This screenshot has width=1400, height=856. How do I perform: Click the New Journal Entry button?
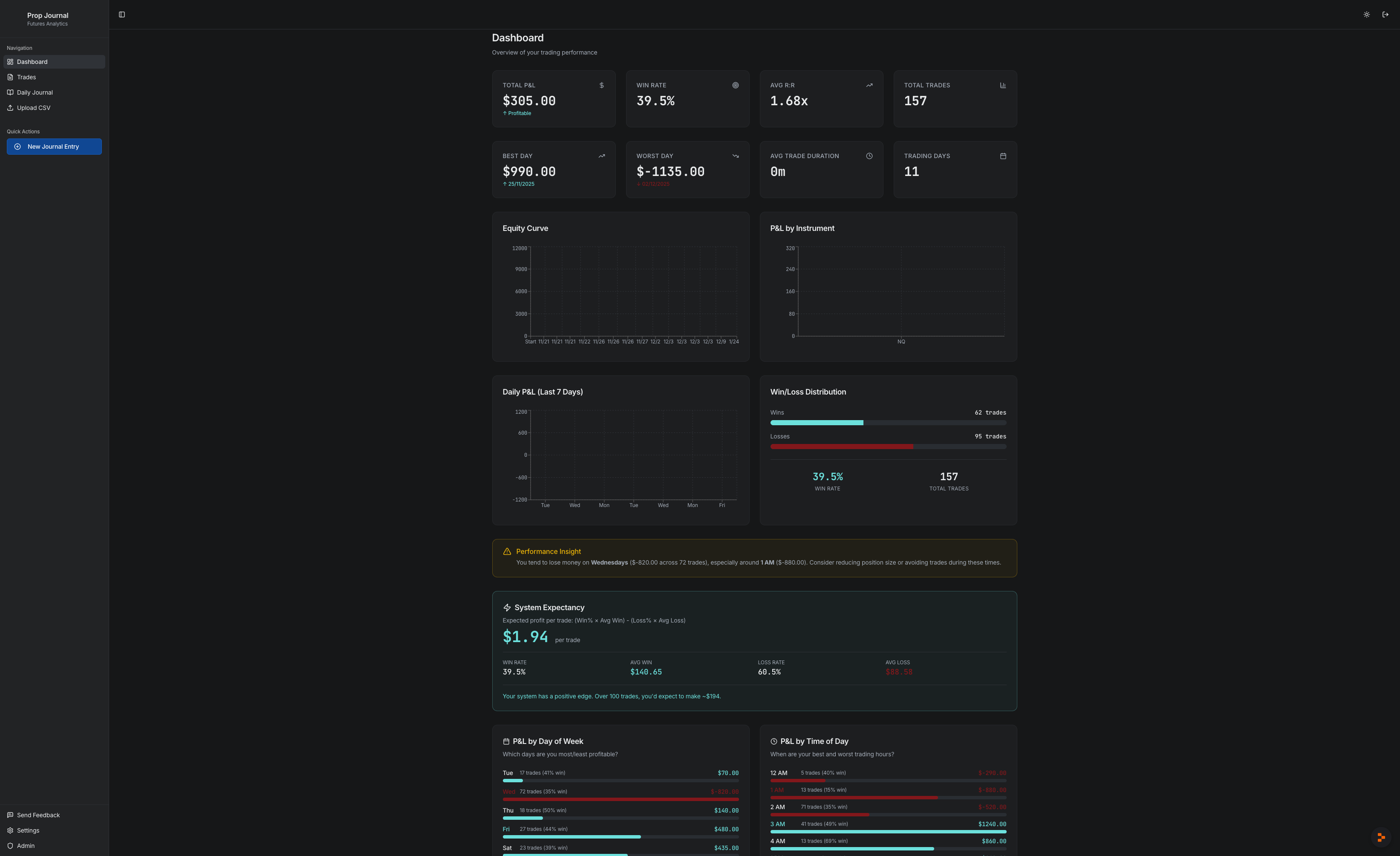[54, 146]
